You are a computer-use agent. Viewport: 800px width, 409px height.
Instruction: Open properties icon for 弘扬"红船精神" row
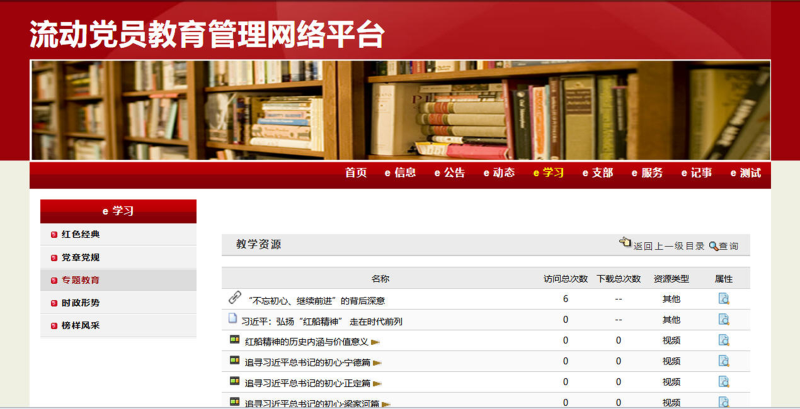point(724,320)
